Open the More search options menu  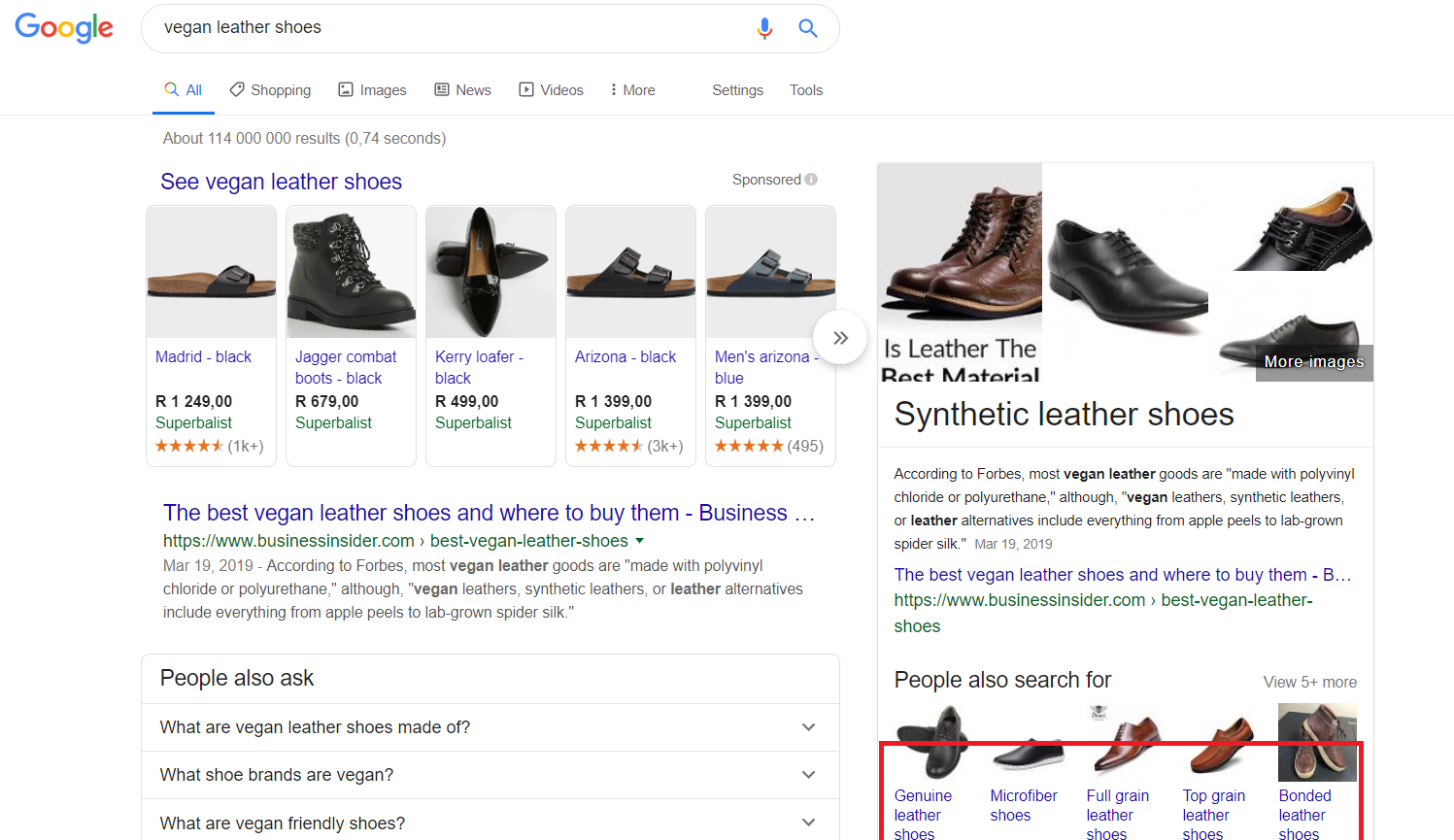pyautogui.click(x=632, y=90)
